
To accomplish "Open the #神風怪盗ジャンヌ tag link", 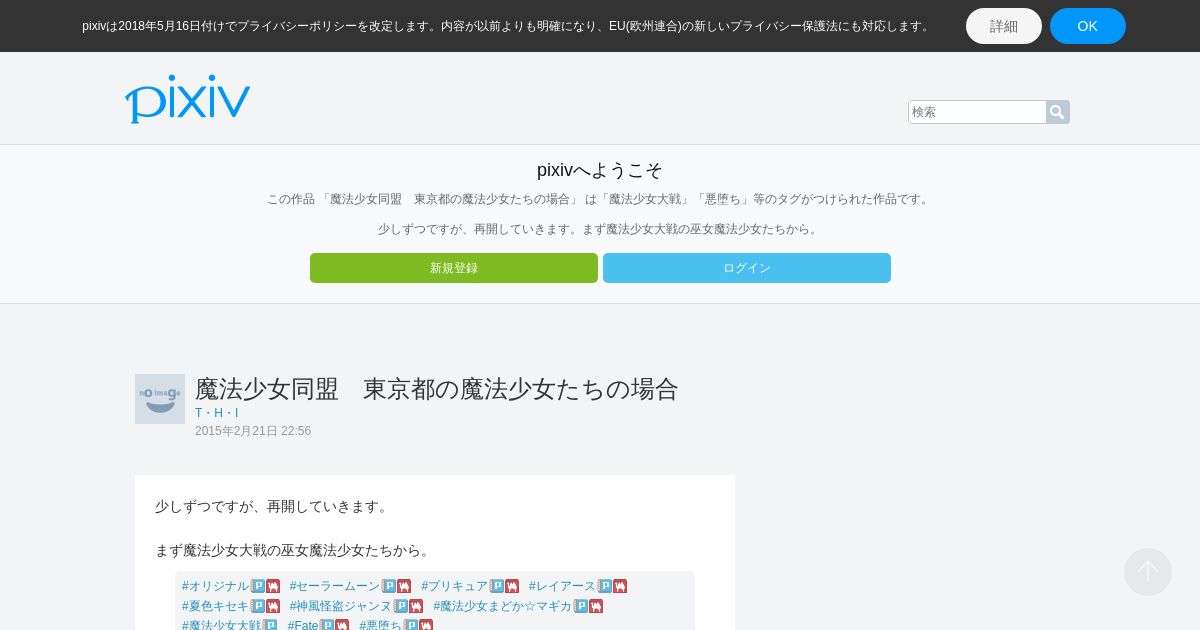I will tap(341, 606).
